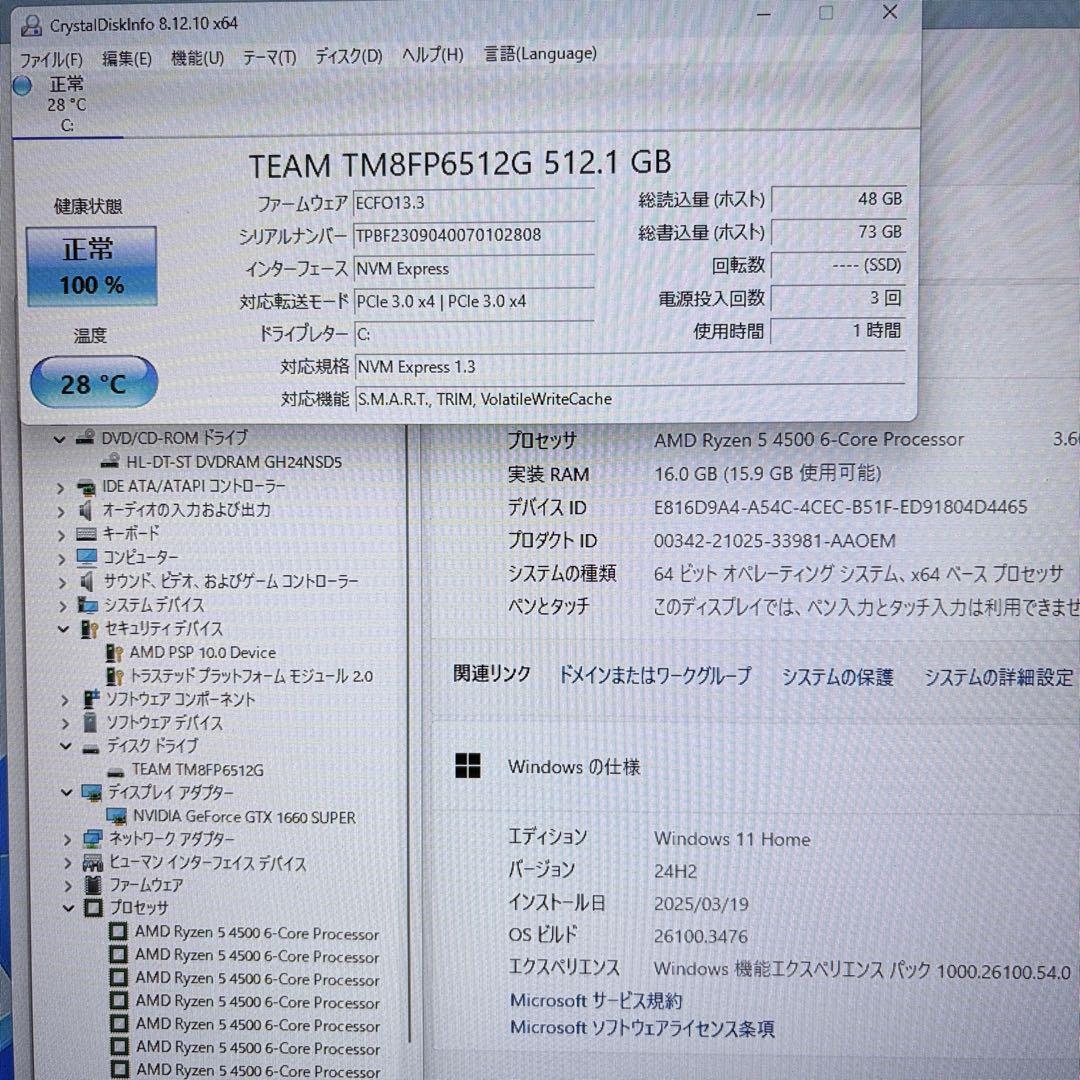
Task: Open the テーマ(T) menu
Action: click(x=269, y=57)
